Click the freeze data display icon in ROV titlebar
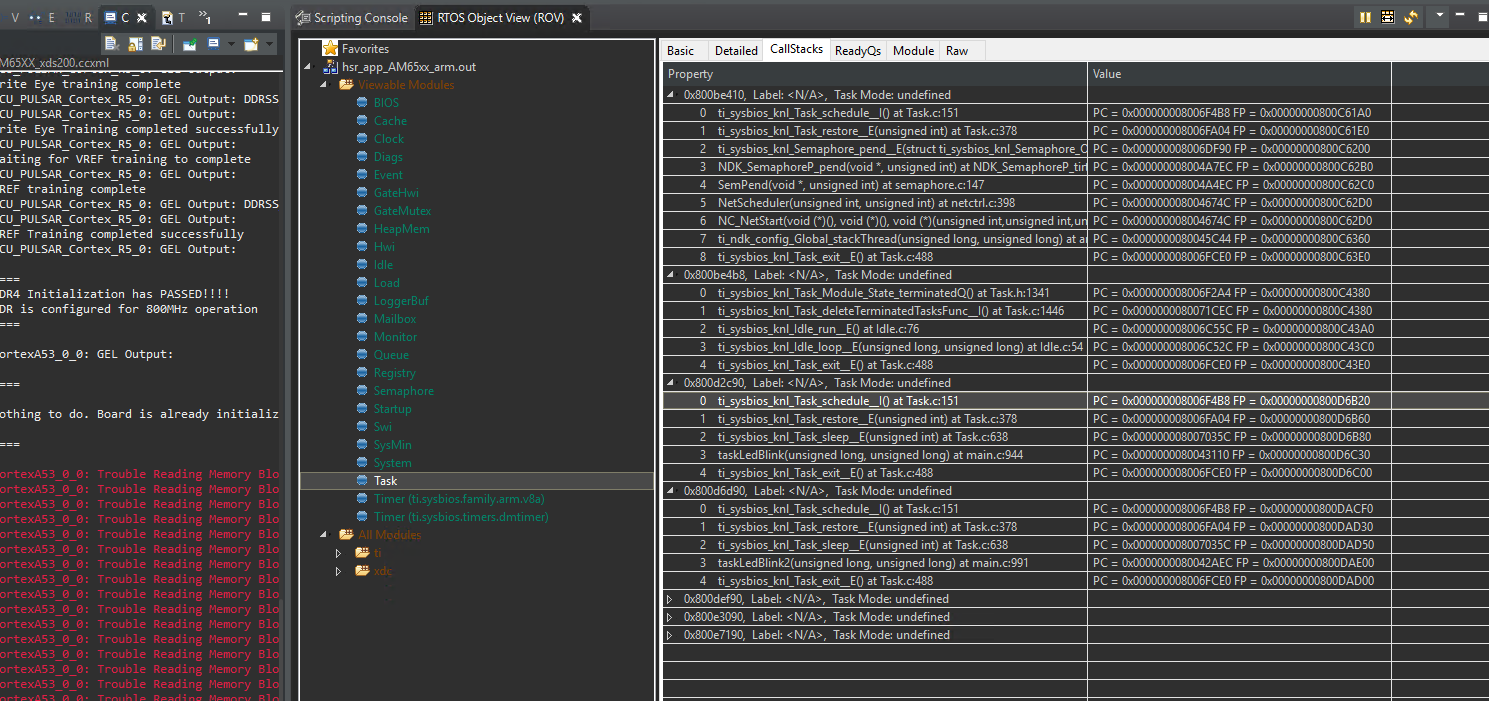The height and width of the screenshot is (701, 1489). click(x=1387, y=17)
